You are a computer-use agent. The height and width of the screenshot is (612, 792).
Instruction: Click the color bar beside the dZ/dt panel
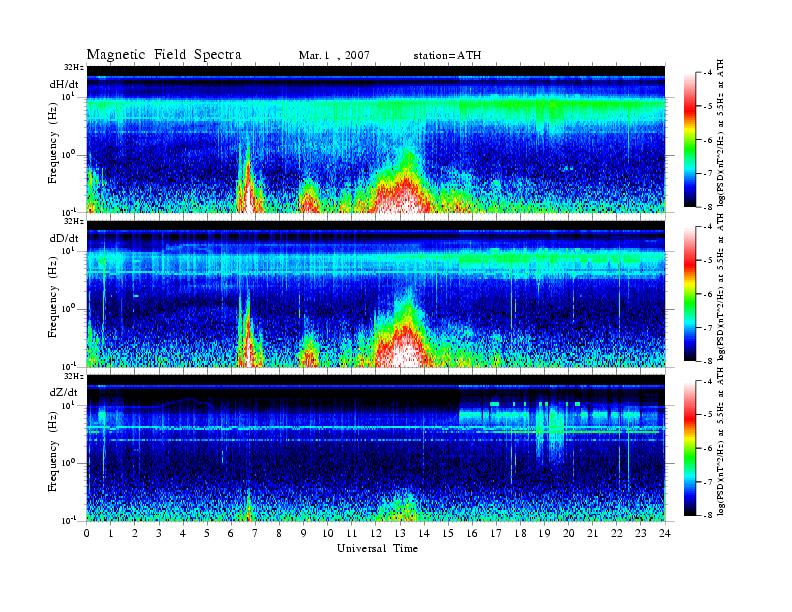[690, 448]
